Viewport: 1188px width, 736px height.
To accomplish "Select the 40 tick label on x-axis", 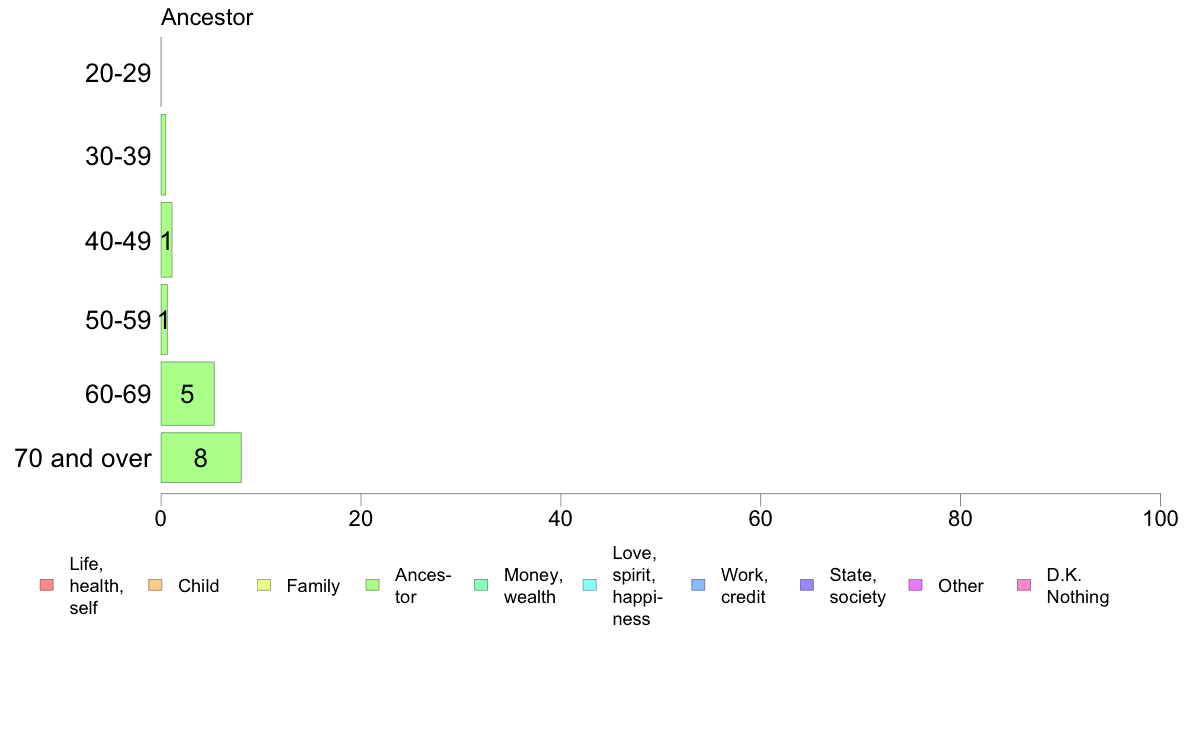I will tap(561, 519).
